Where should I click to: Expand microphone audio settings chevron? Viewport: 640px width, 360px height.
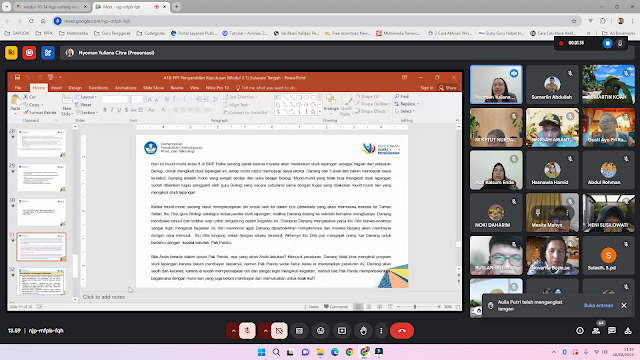point(233,331)
